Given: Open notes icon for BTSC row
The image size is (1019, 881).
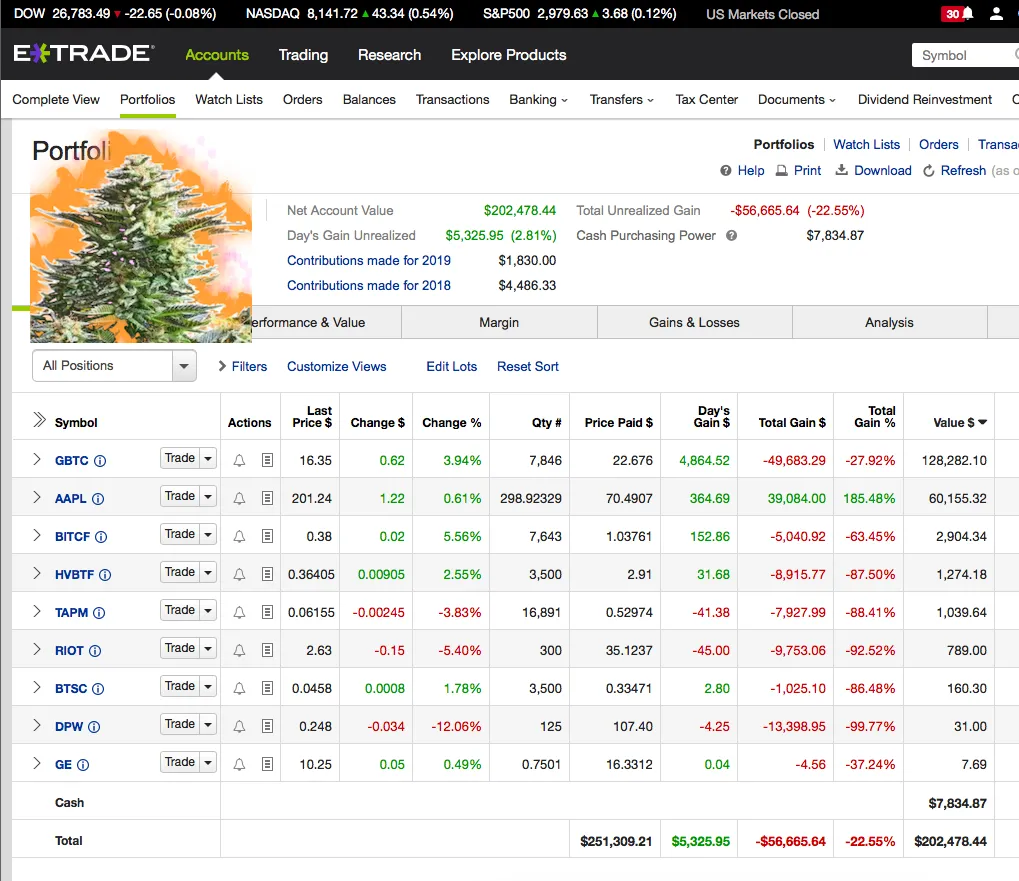Looking at the screenshot, I should pyautogui.click(x=267, y=689).
